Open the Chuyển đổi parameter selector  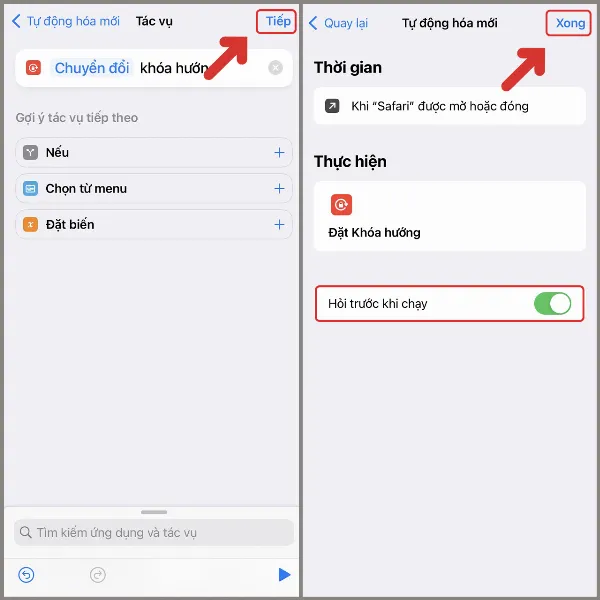(92, 68)
